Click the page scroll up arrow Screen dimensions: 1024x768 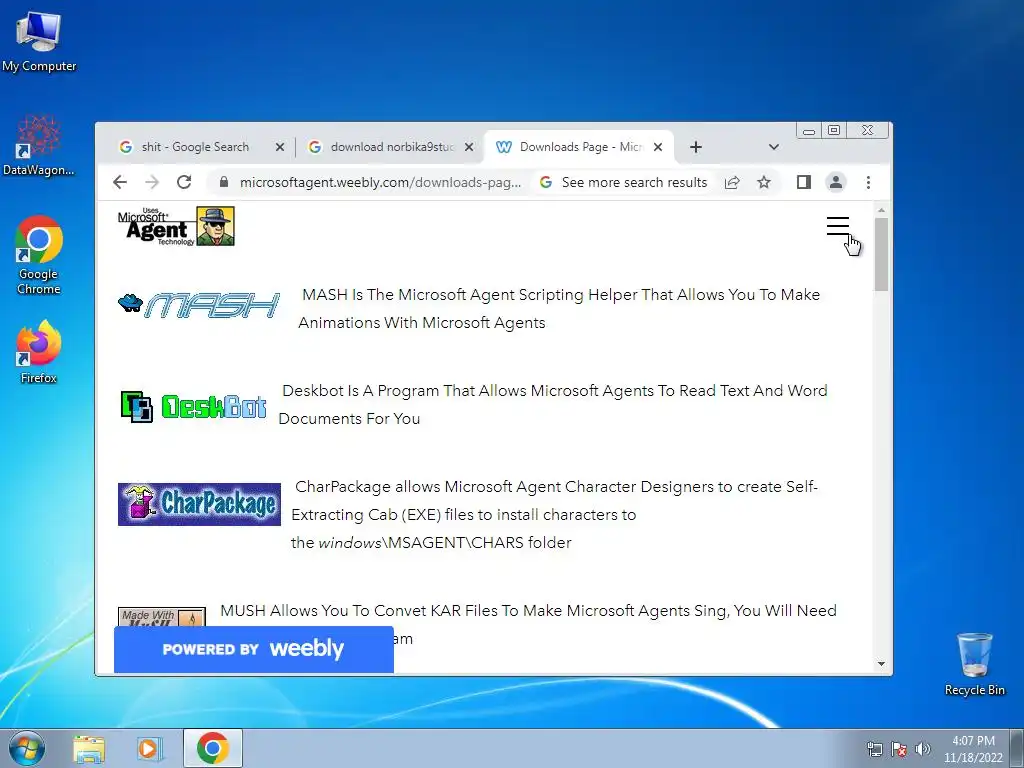(x=881, y=210)
